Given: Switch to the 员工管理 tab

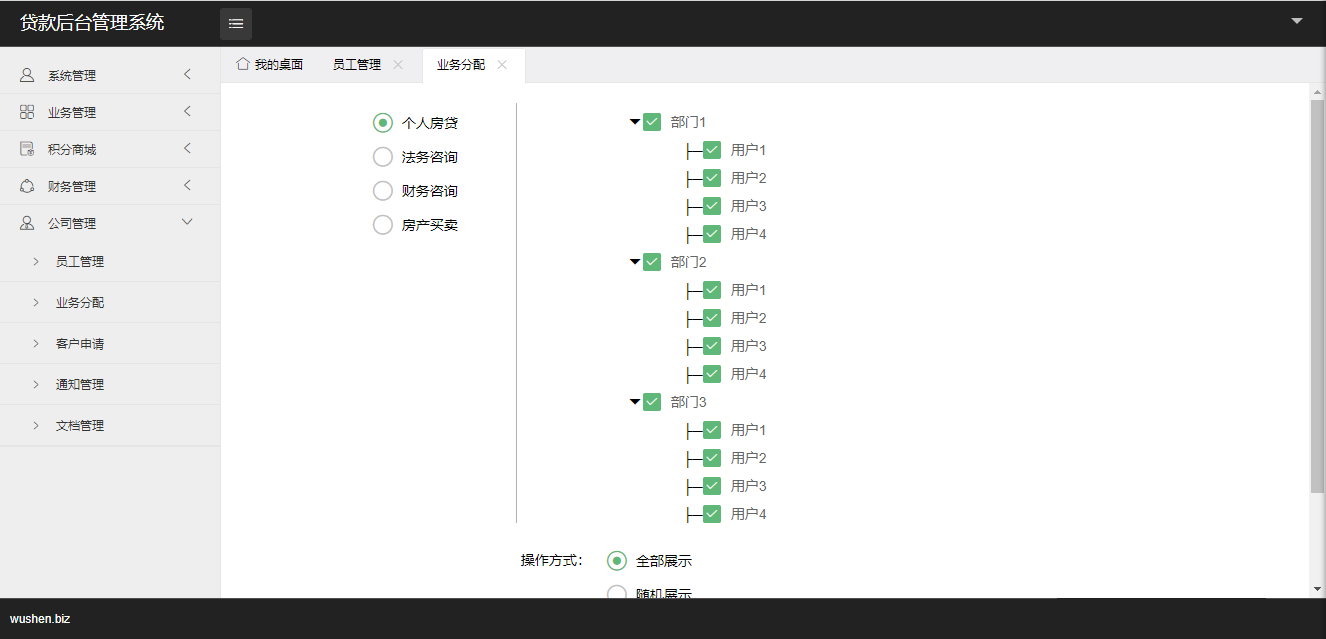Looking at the screenshot, I should [x=357, y=65].
